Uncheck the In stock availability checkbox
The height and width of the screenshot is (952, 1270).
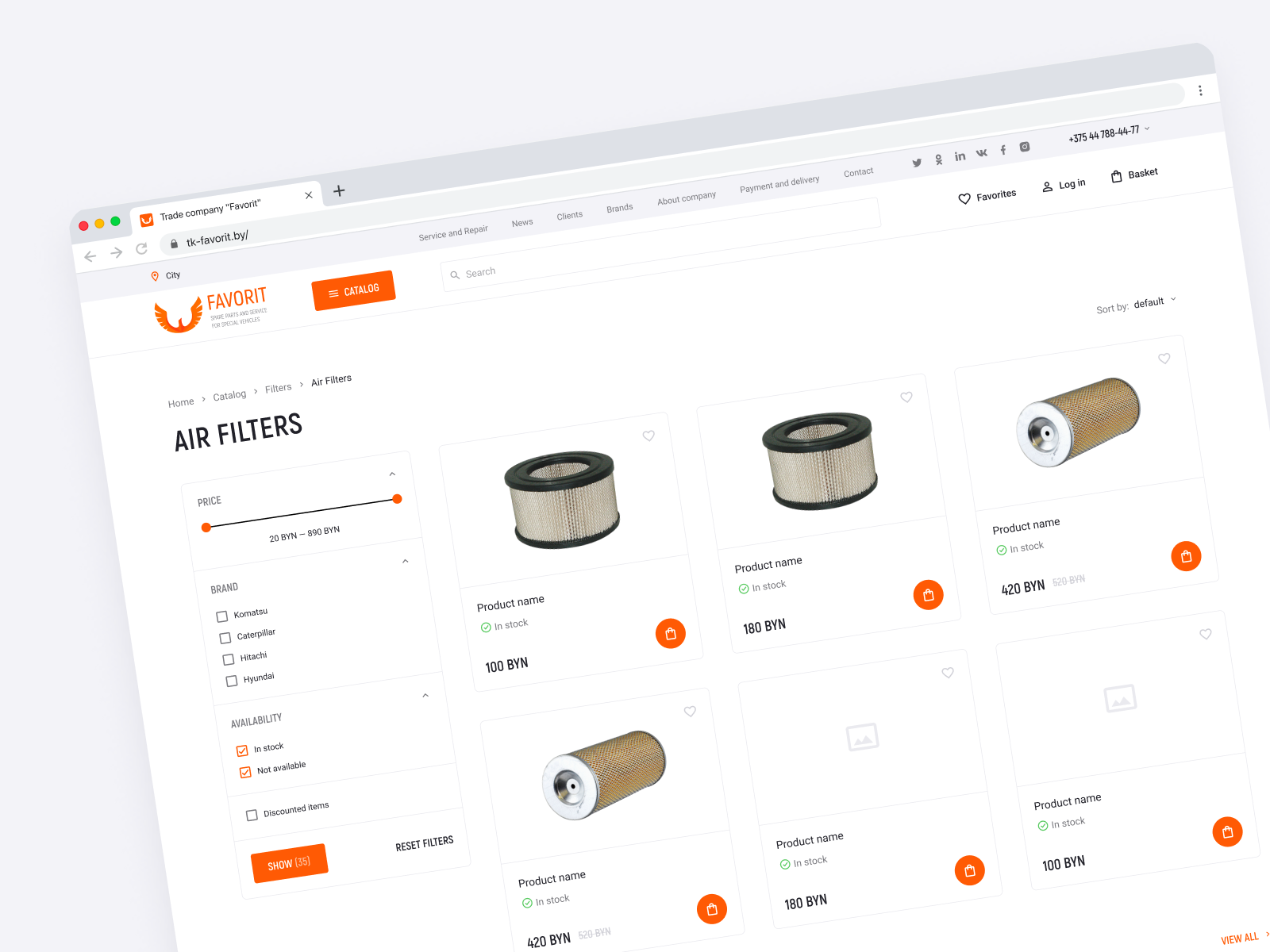242,750
